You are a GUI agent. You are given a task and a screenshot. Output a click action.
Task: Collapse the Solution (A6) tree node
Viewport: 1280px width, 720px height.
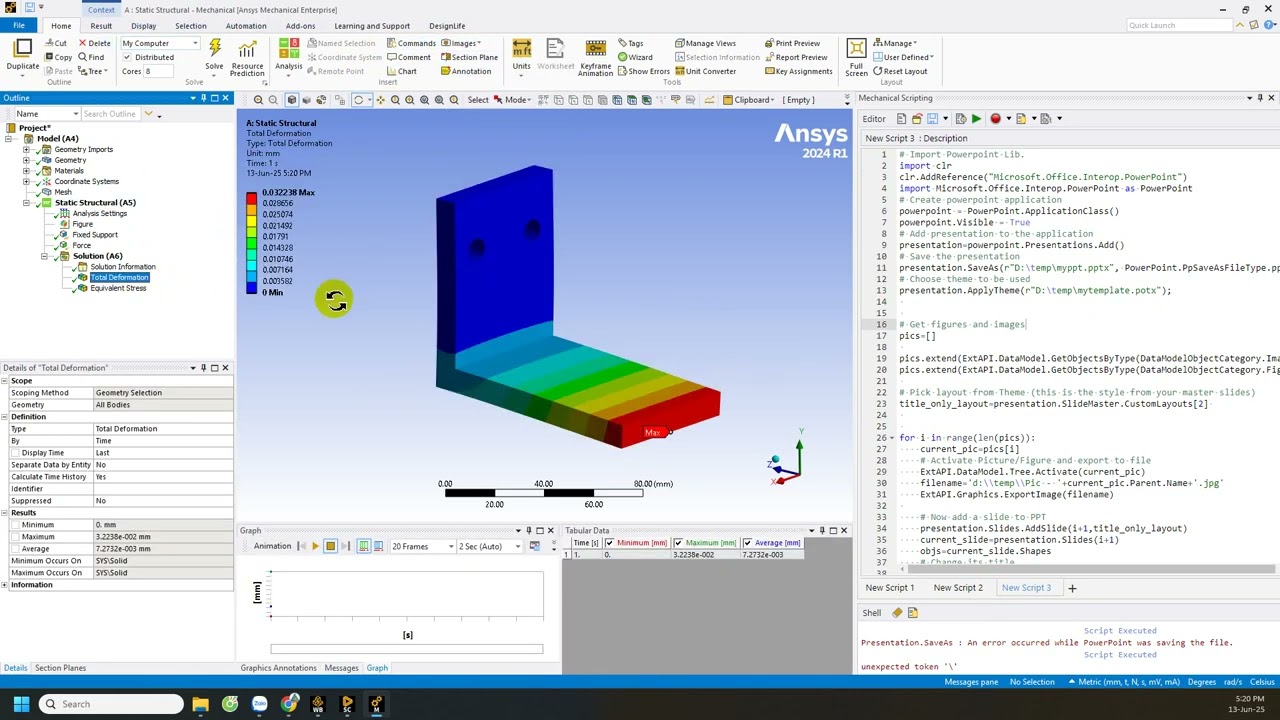tap(44, 256)
